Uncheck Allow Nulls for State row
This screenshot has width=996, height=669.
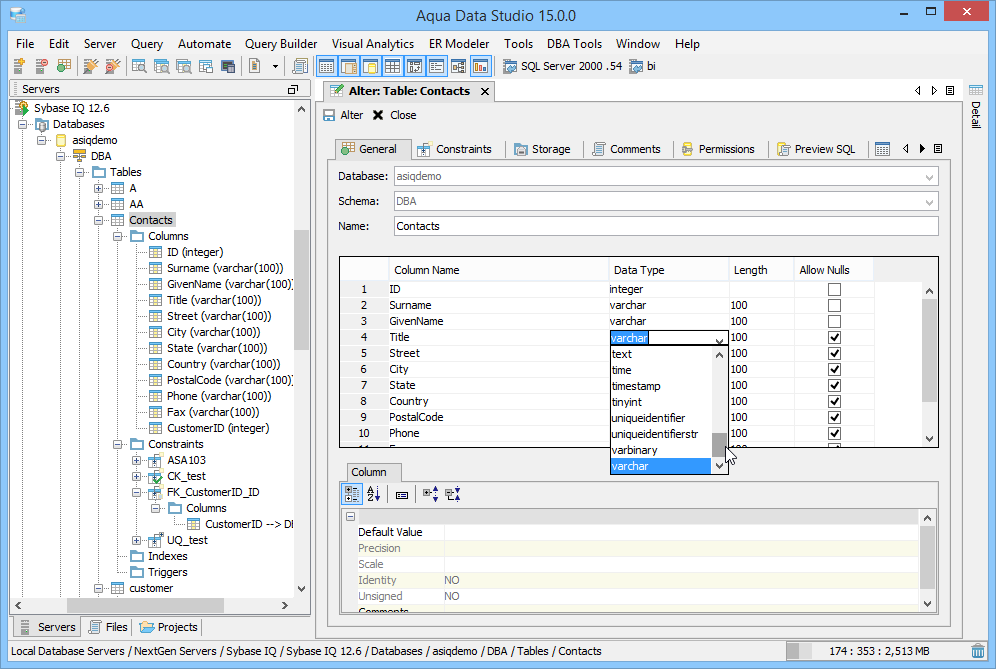834,386
